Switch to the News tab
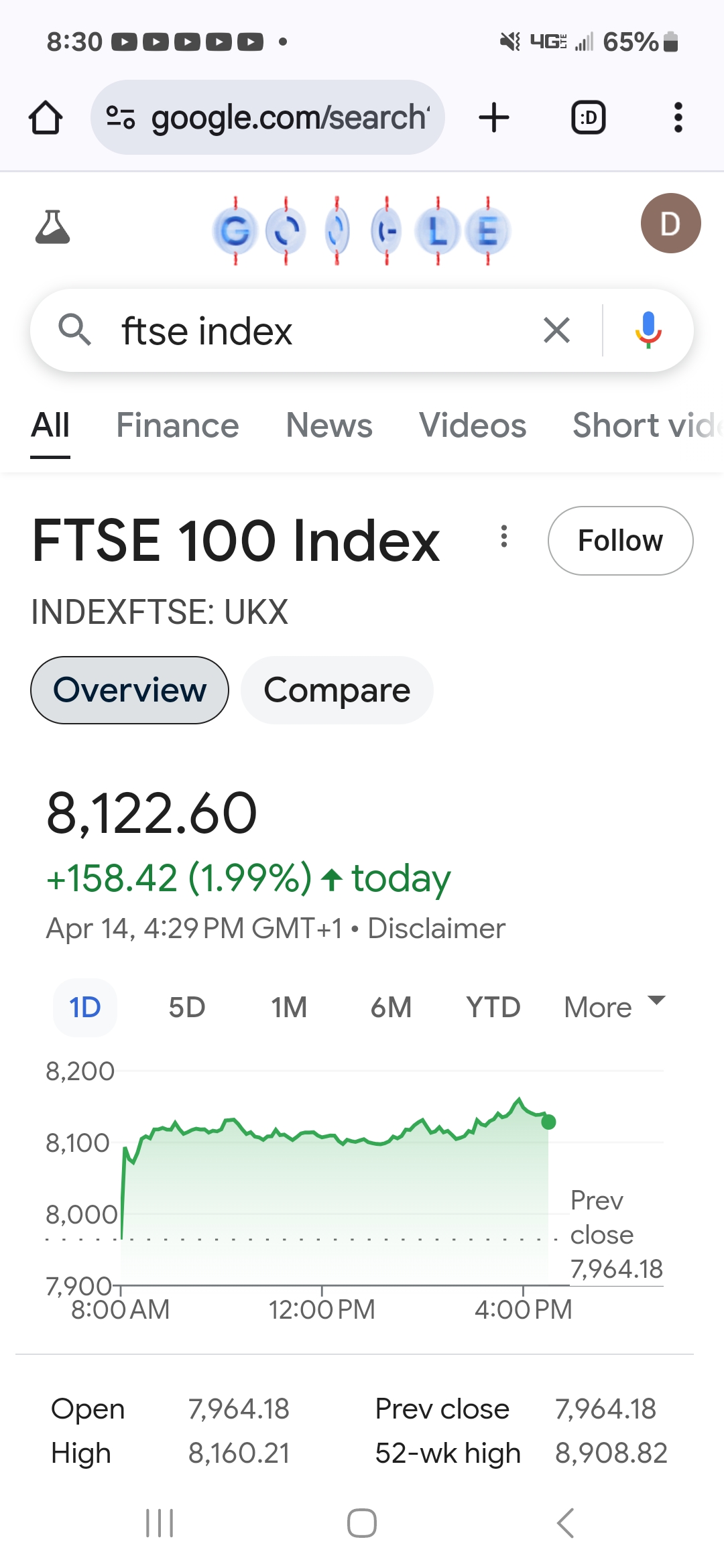Viewport: 724px width, 1568px height. coord(328,426)
